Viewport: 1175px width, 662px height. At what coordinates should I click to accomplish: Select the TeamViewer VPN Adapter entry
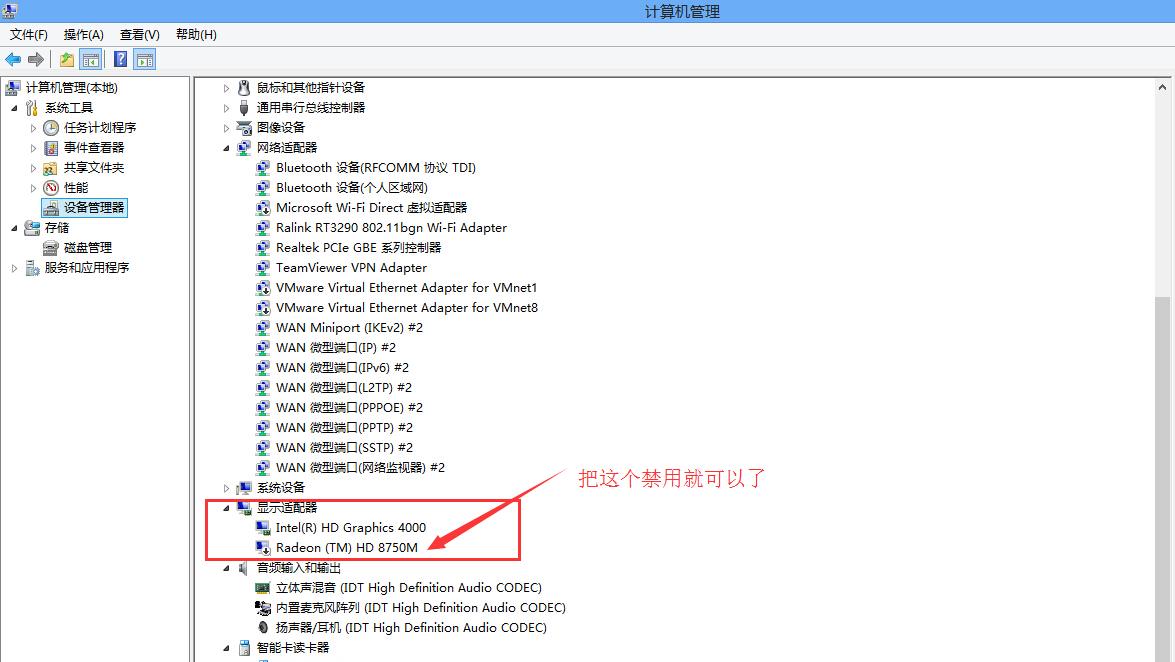coord(348,267)
